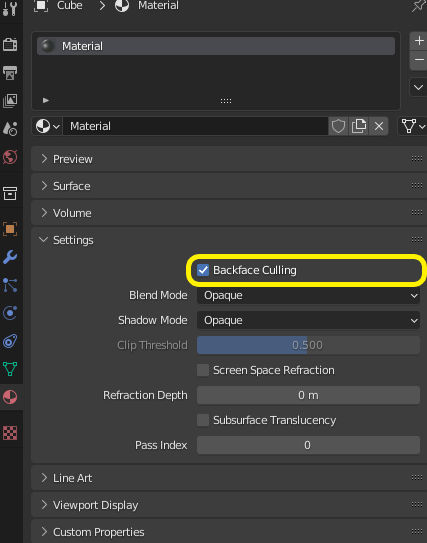Open the material link mode dropdown
427x543 pixels.
point(413,126)
